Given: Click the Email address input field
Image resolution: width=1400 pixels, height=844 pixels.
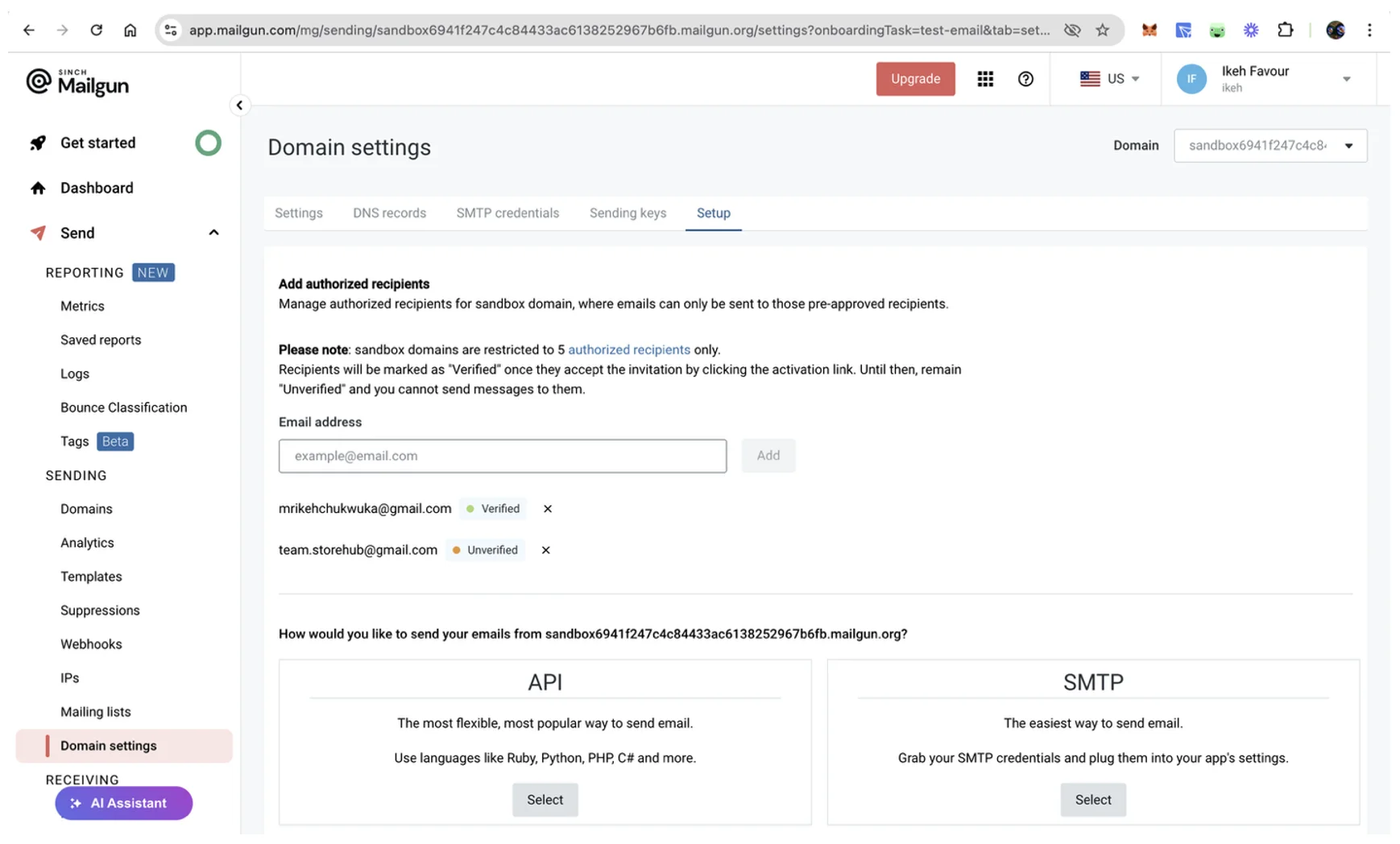Looking at the screenshot, I should coord(503,456).
